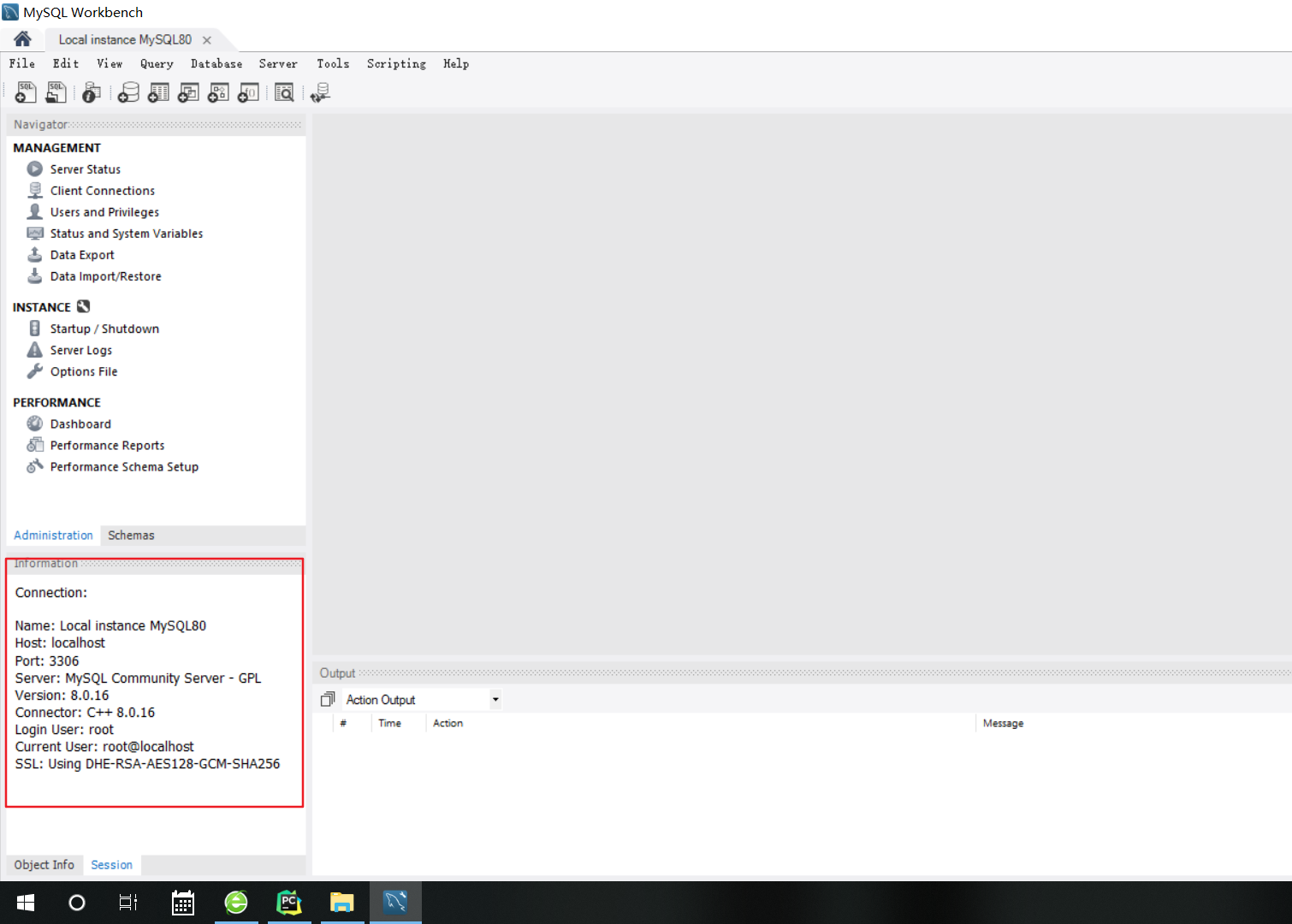Open Users and Privileges

pos(104,212)
